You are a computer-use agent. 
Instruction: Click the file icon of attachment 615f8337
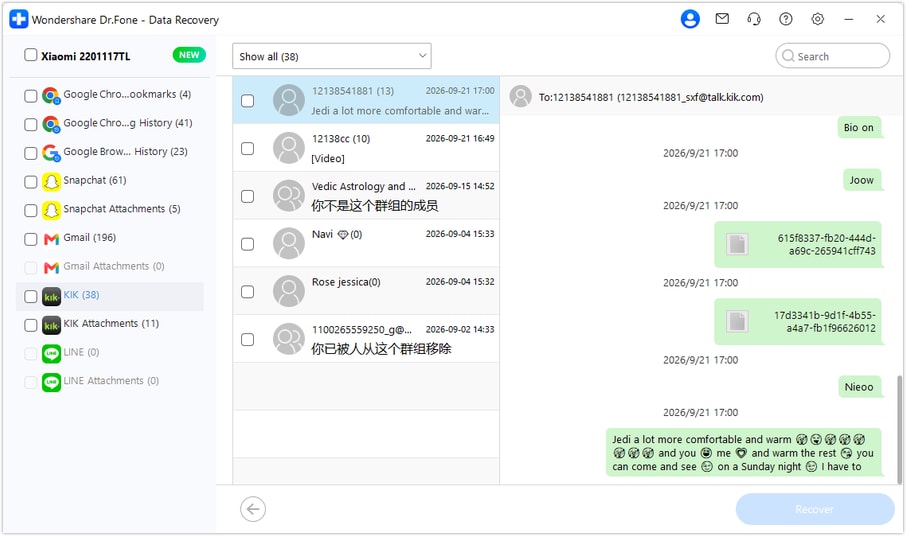coord(737,244)
